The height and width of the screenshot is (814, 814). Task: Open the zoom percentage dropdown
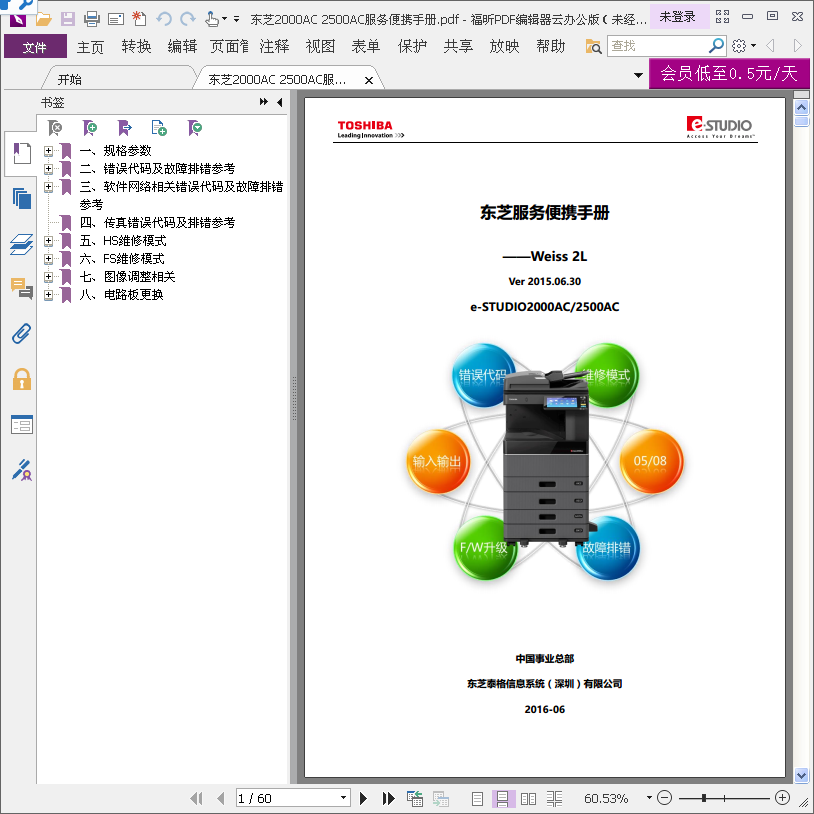click(649, 798)
